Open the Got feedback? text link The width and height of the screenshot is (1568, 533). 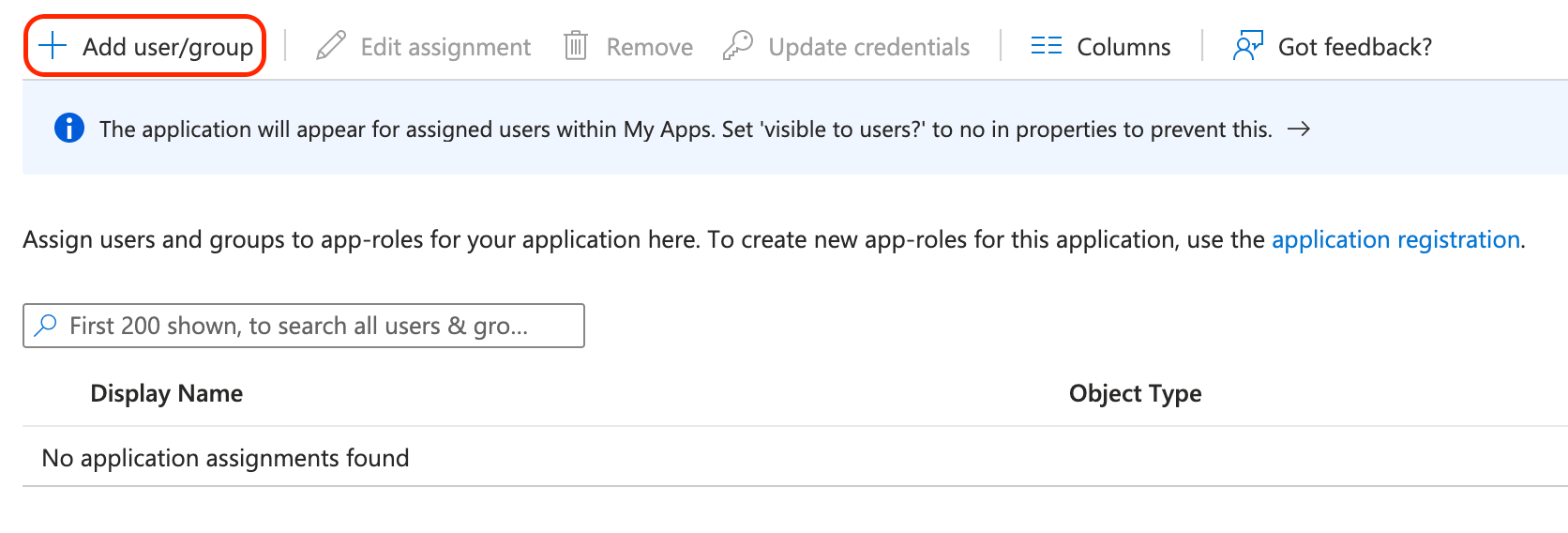click(x=1354, y=47)
